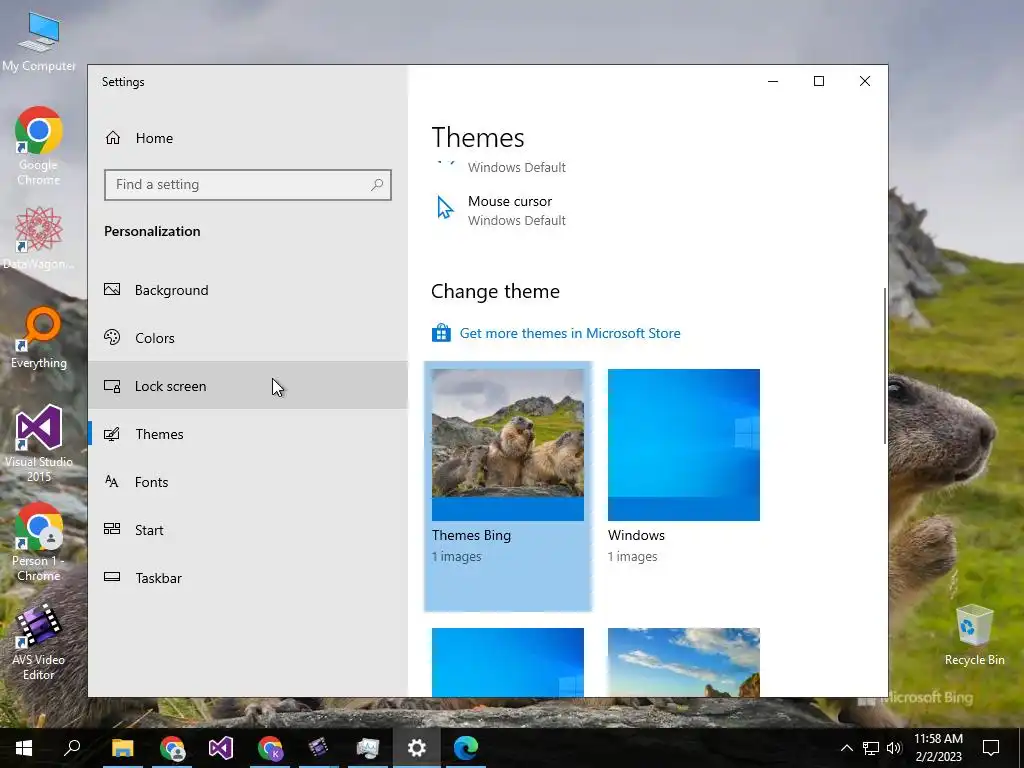Viewport: 1024px width, 768px height.
Task: Select the DataWagon desktop shortcut
Action: click(x=39, y=238)
